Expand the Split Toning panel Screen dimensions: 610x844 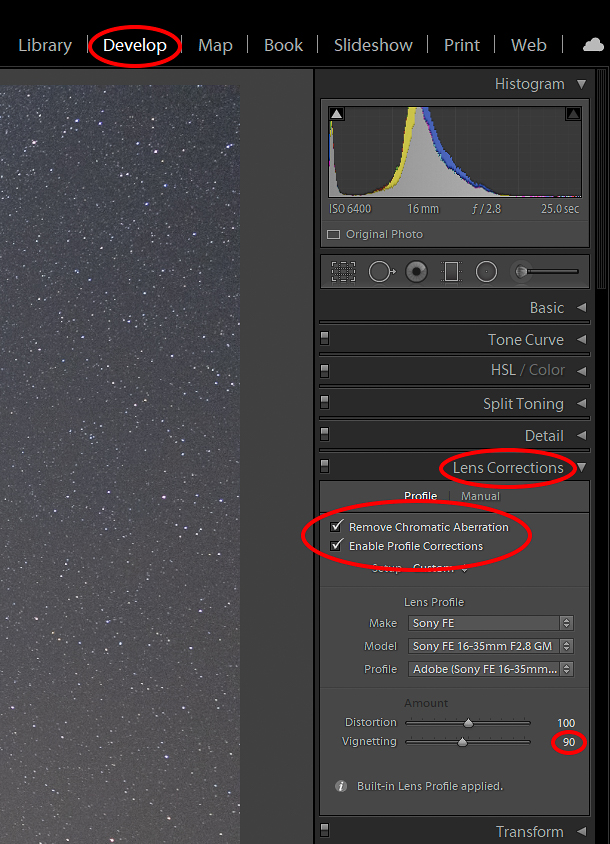pos(581,403)
